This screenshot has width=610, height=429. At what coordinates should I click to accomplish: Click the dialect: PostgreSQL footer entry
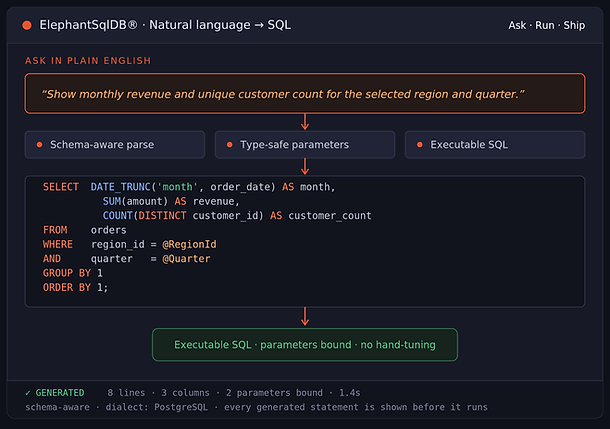(x=157, y=407)
